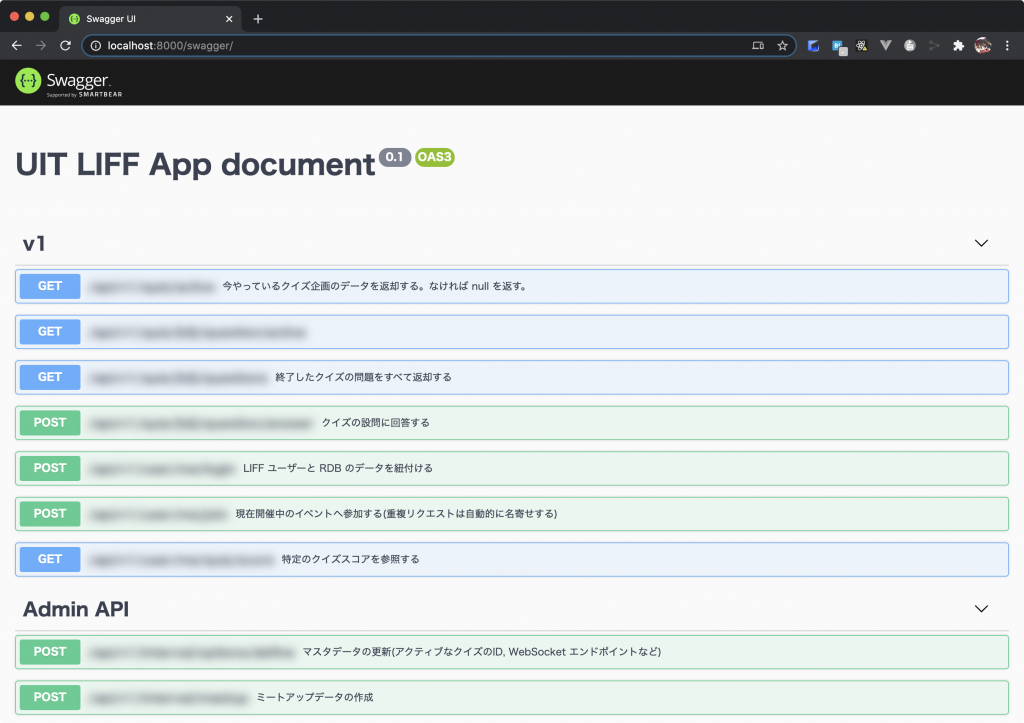Click the site info icon in address bar
Screen dimensions: 1024x723
pyautogui.click(x=95, y=46)
